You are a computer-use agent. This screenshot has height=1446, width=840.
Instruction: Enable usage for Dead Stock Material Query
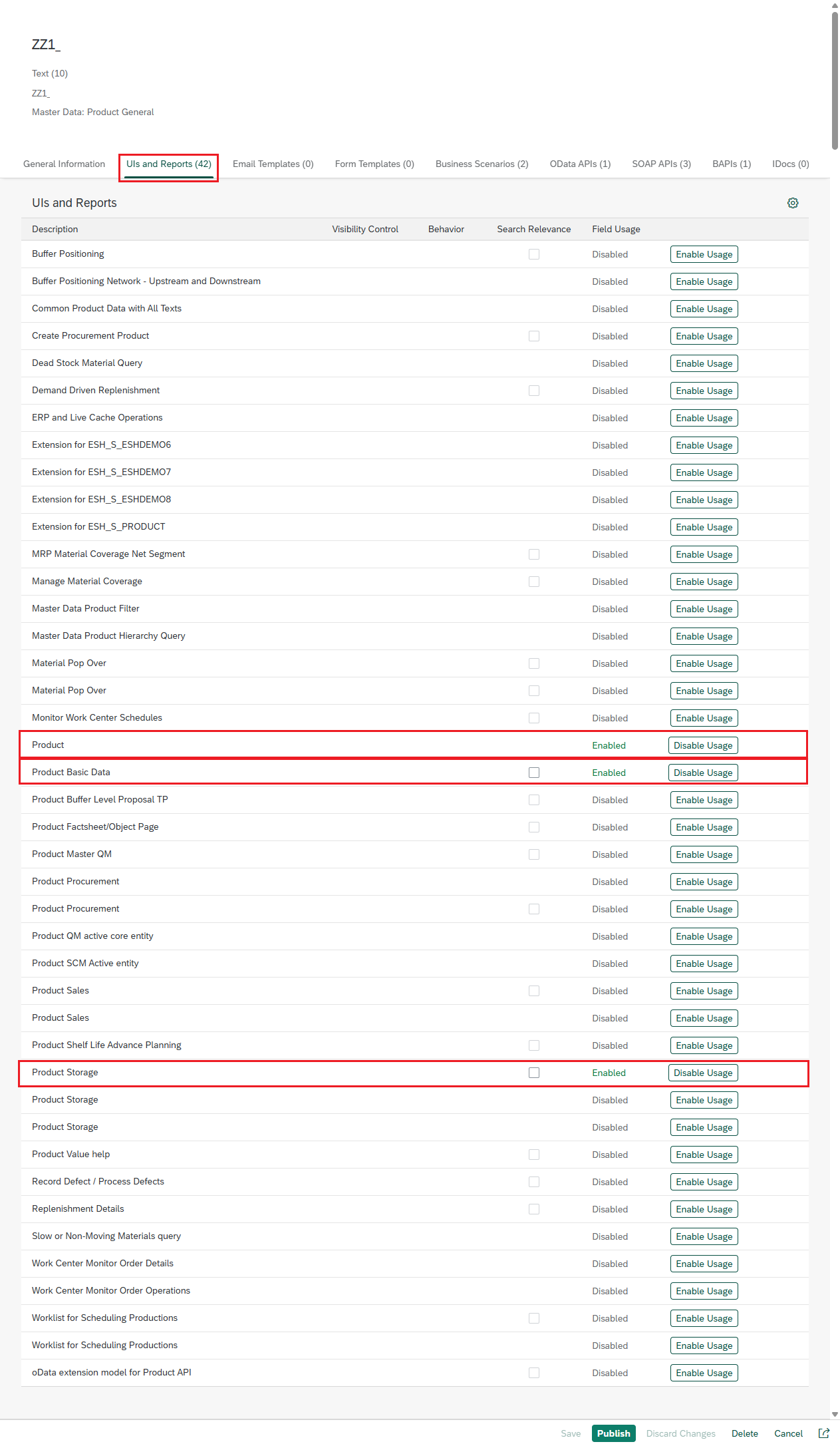(704, 363)
